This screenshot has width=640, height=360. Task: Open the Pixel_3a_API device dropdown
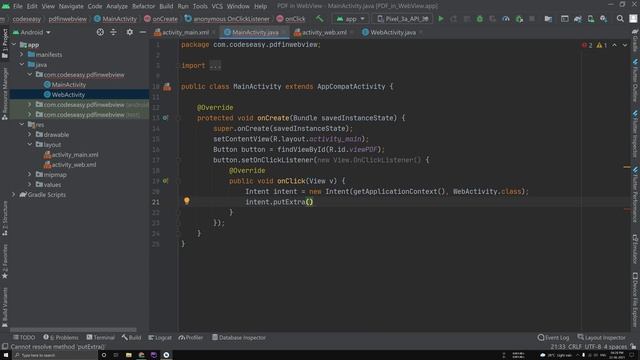pos(402,19)
